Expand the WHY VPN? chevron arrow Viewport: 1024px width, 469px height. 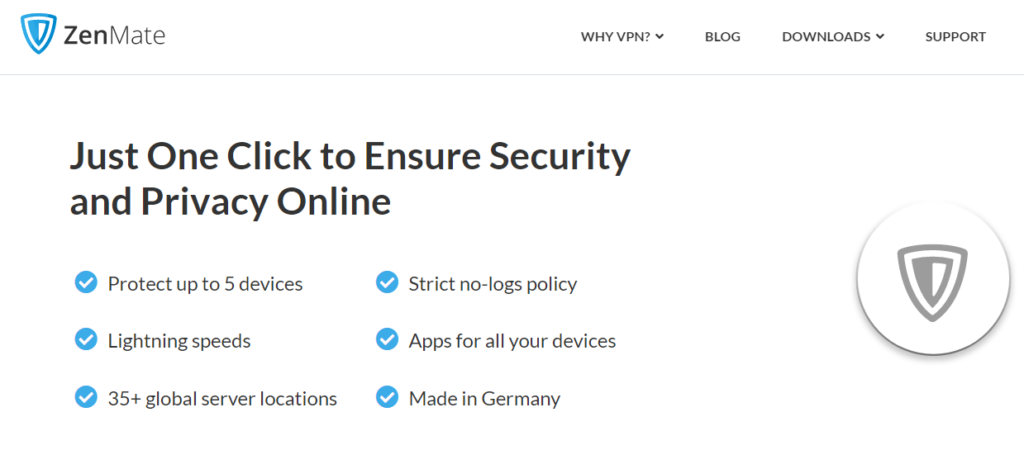[x=660, y=37]
